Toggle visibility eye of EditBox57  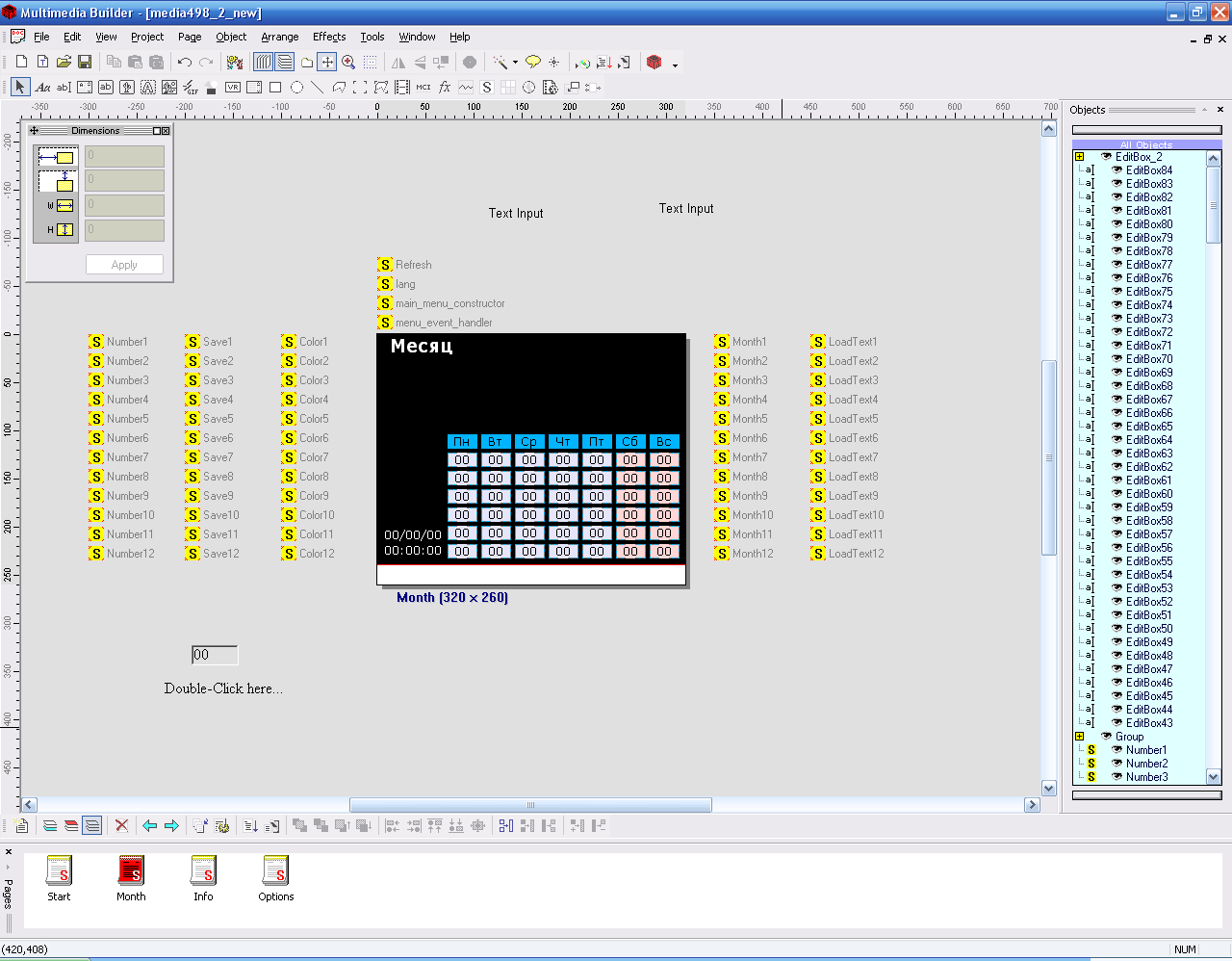1117,534
